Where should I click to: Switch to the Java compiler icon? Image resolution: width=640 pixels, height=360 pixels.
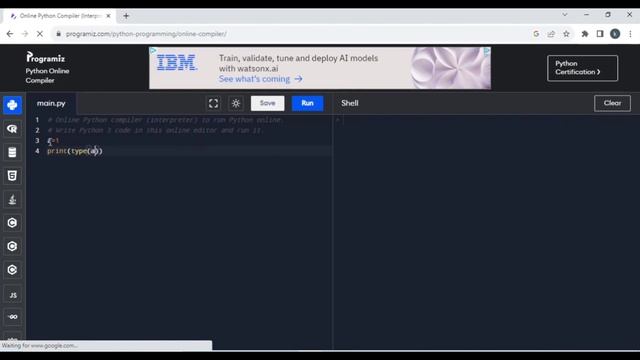(12, 200)
